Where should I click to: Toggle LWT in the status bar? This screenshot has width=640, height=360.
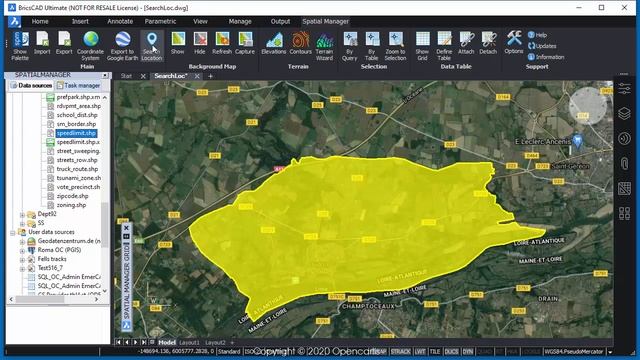[420, 351]
